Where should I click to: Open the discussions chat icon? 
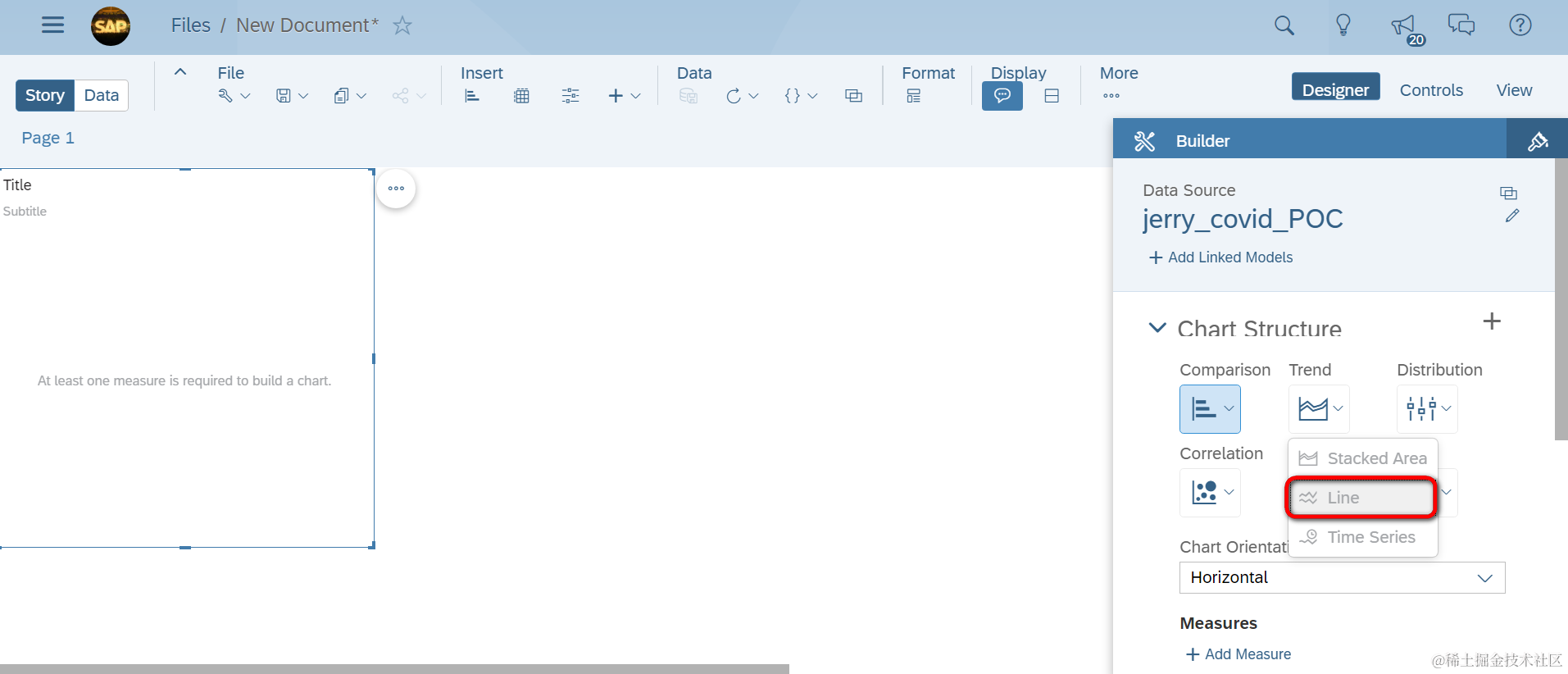(1461, 25)
